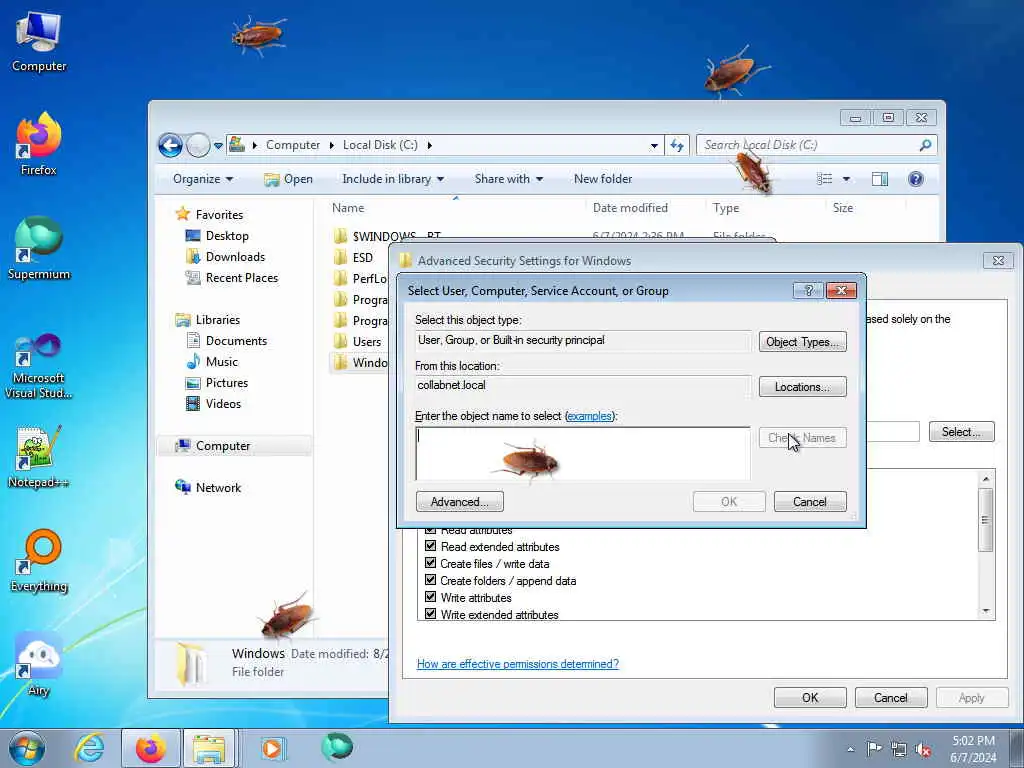The image size is (1024, 768).
Task: Click the object name text box
Action: (x=583, y=454)
